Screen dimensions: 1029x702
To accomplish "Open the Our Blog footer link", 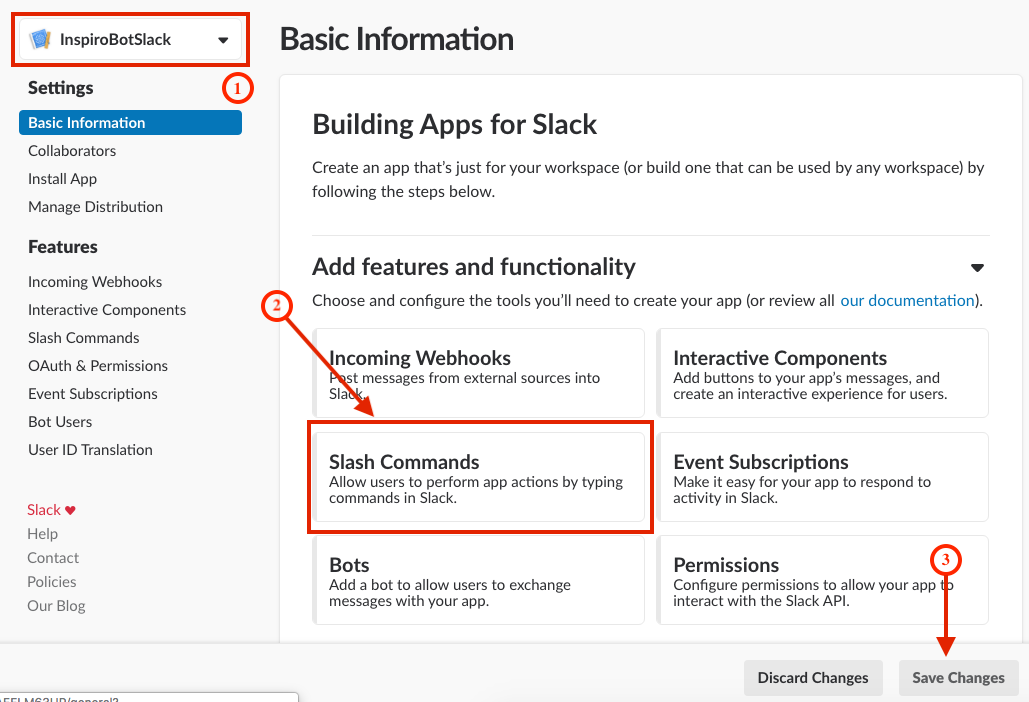I will (x=56, y=606).
